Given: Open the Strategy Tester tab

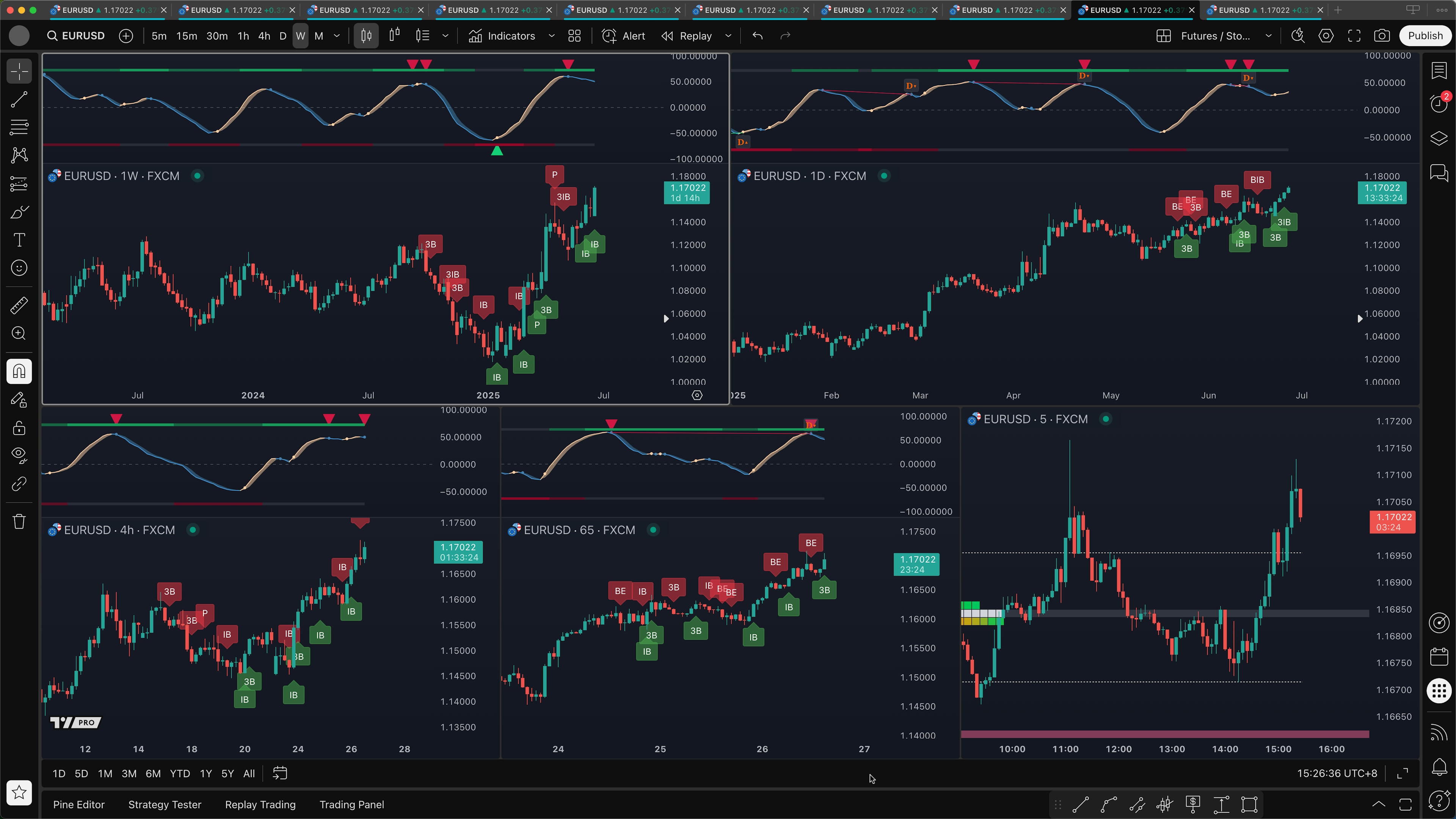Looking at the screenshot, I should tap(165, 804).
